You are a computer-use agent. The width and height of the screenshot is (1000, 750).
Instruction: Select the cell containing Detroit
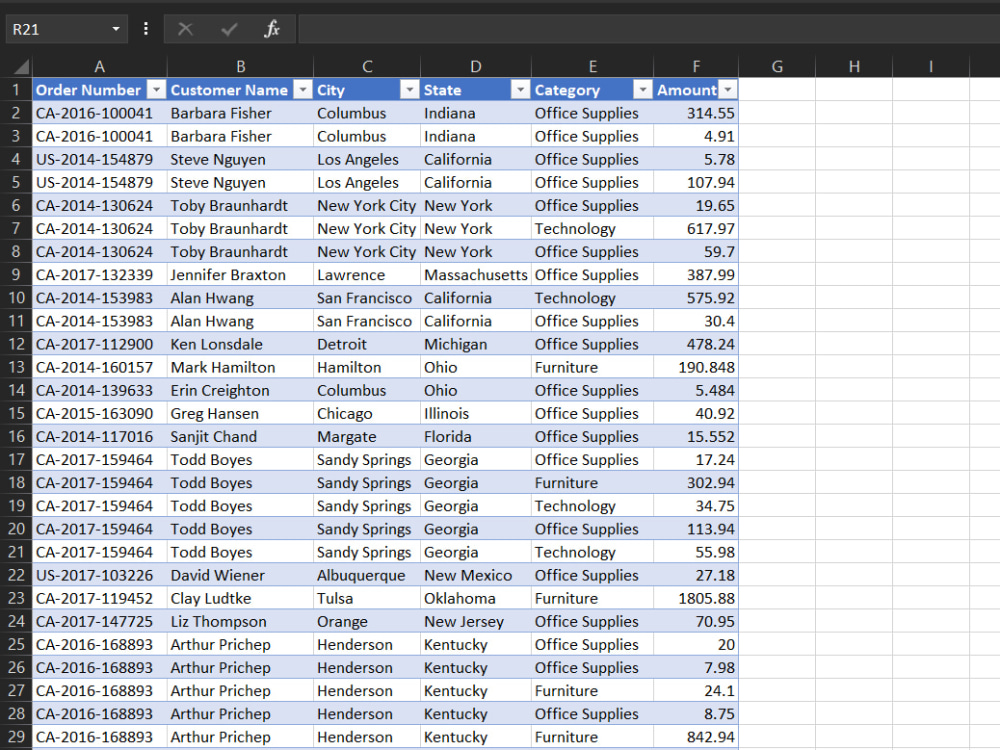tap(366, 344)
